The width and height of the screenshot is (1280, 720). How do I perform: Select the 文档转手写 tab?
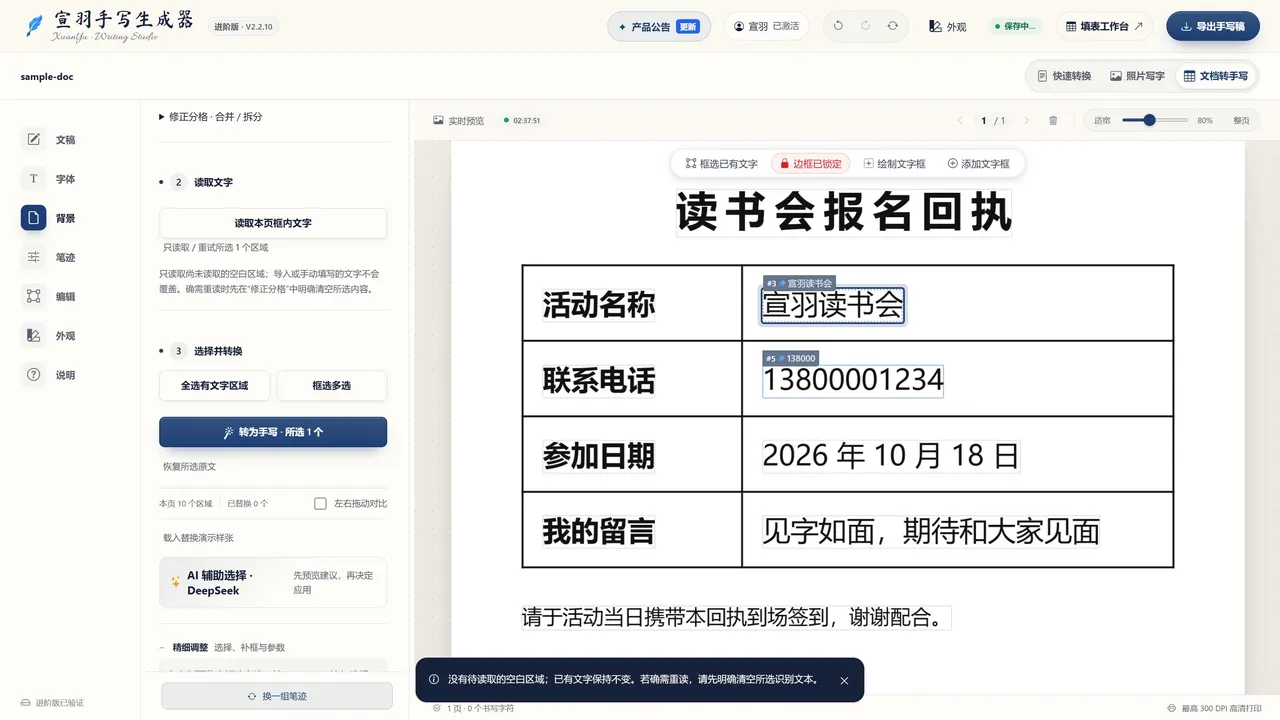(1215, 76)
